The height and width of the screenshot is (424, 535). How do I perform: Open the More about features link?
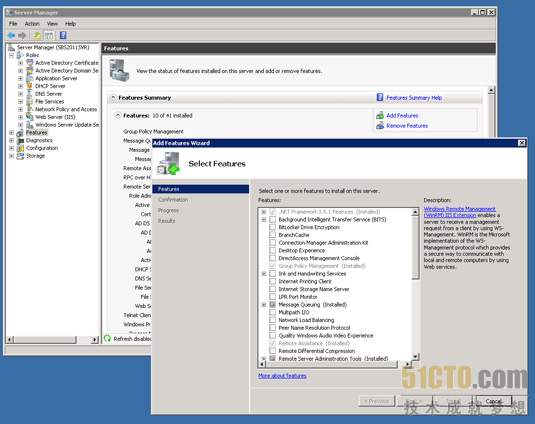(x=282, y=376)
